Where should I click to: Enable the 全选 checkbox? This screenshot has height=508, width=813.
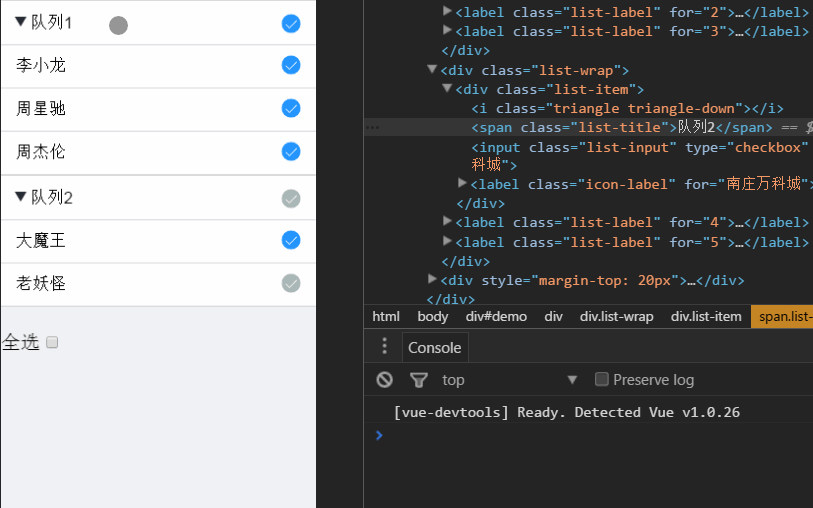(x=53, y=343)
